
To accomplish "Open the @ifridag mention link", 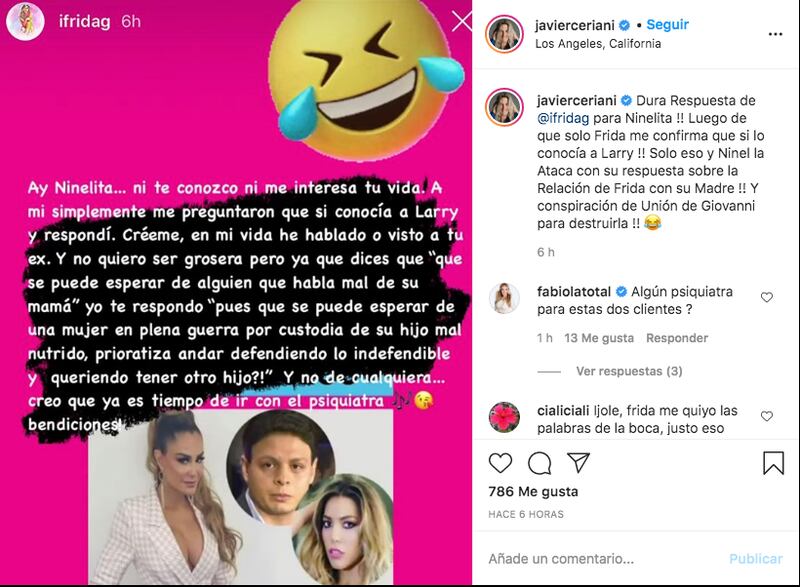I will pyautogui.click(x=563, y=118).
